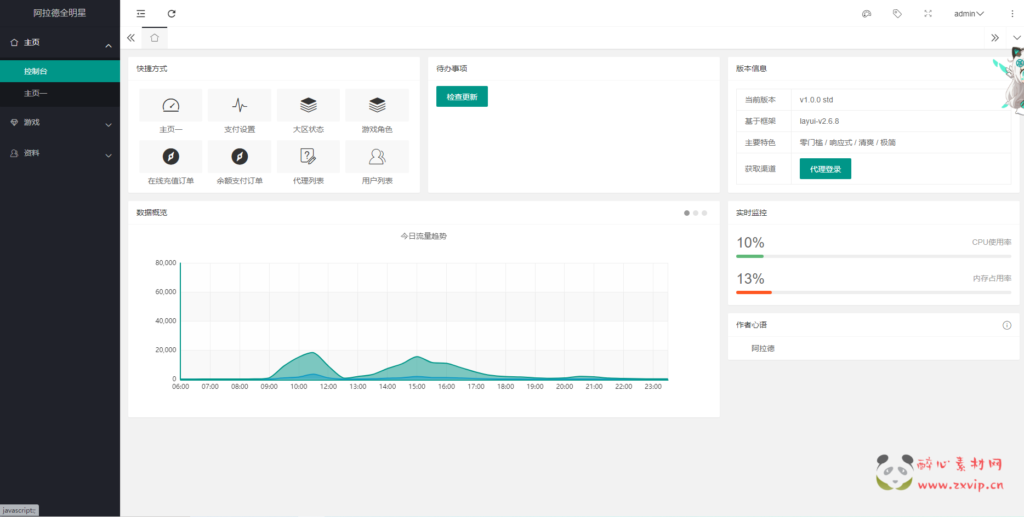This screenshot has width=1024, height=517.
Task: Enter fullscreen using the header fullscreen icon
Action: (928, 13)
